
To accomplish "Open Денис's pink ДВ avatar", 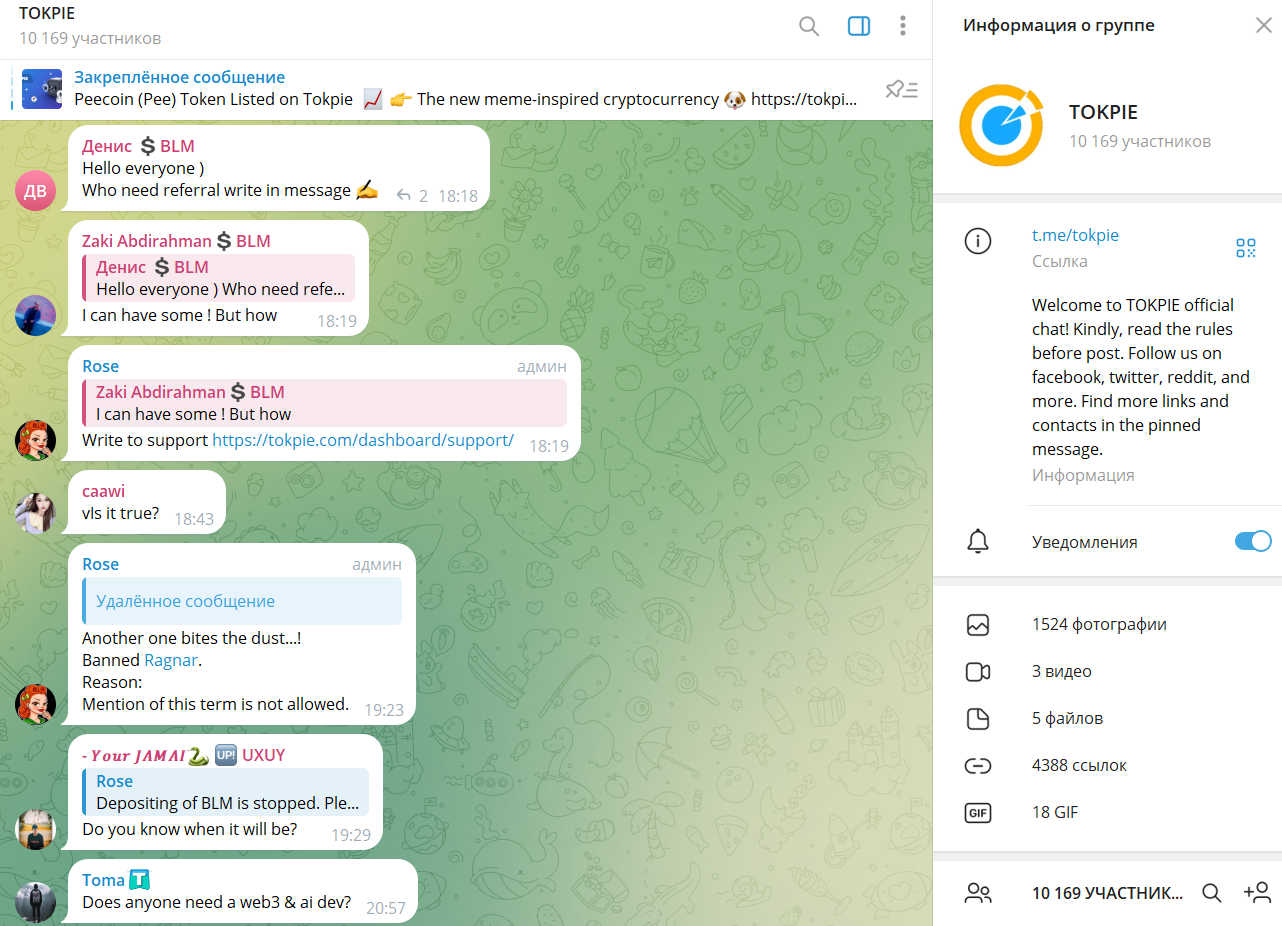I will [35, 190].
